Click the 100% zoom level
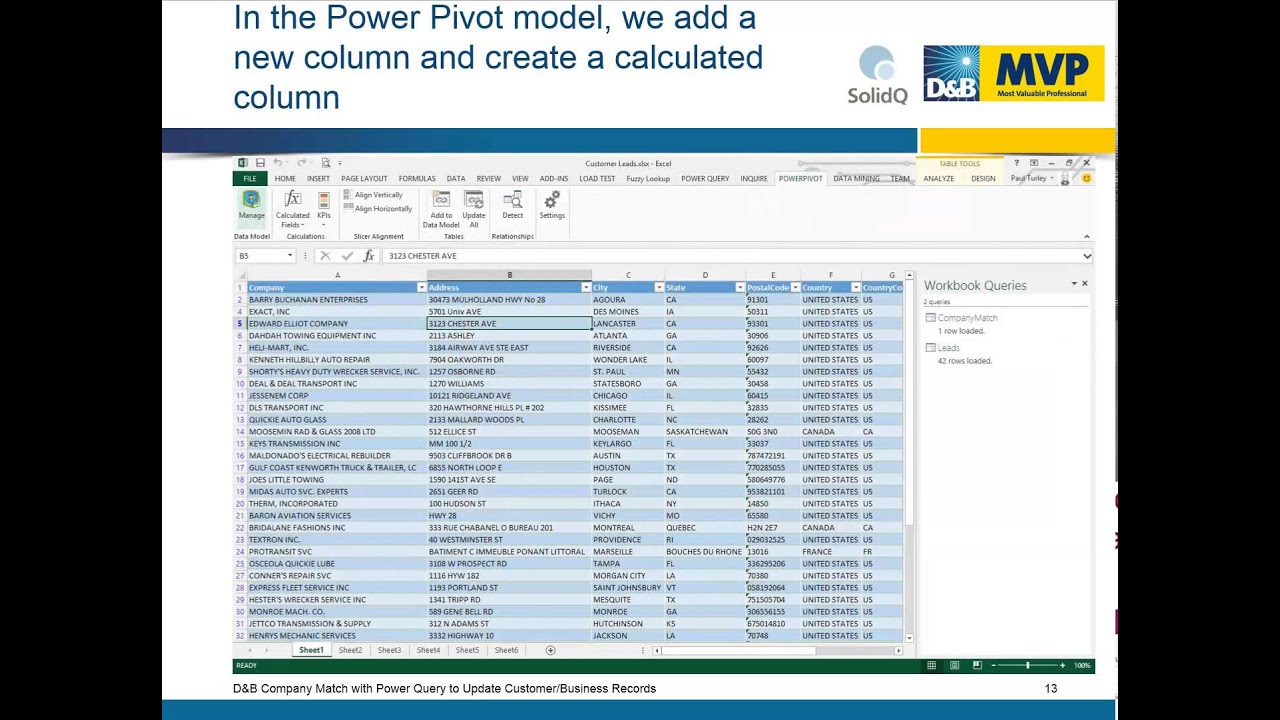1280x720 pixels. coord(1081,666)
